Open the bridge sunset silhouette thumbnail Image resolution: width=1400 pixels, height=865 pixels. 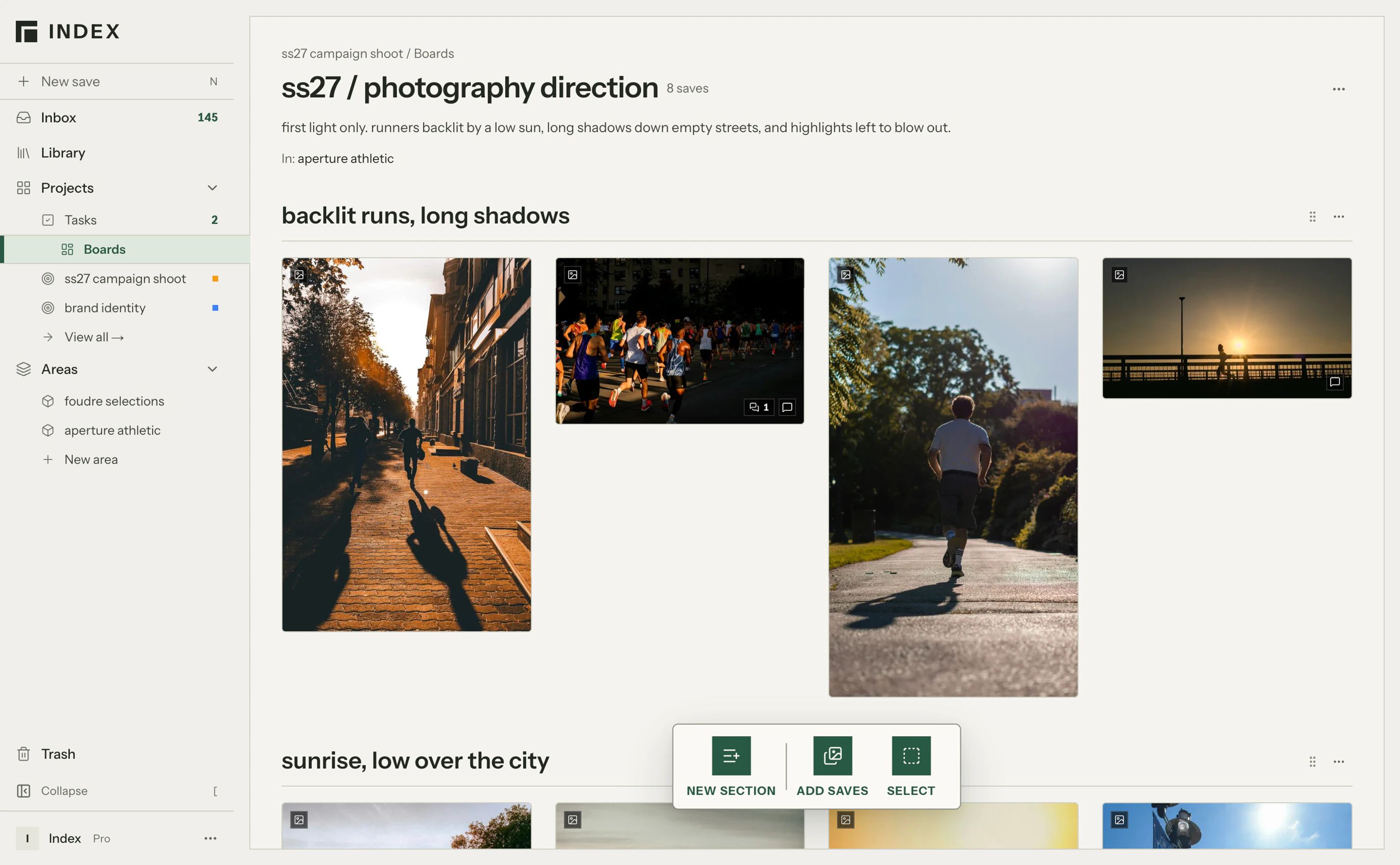pos(1226,328)
